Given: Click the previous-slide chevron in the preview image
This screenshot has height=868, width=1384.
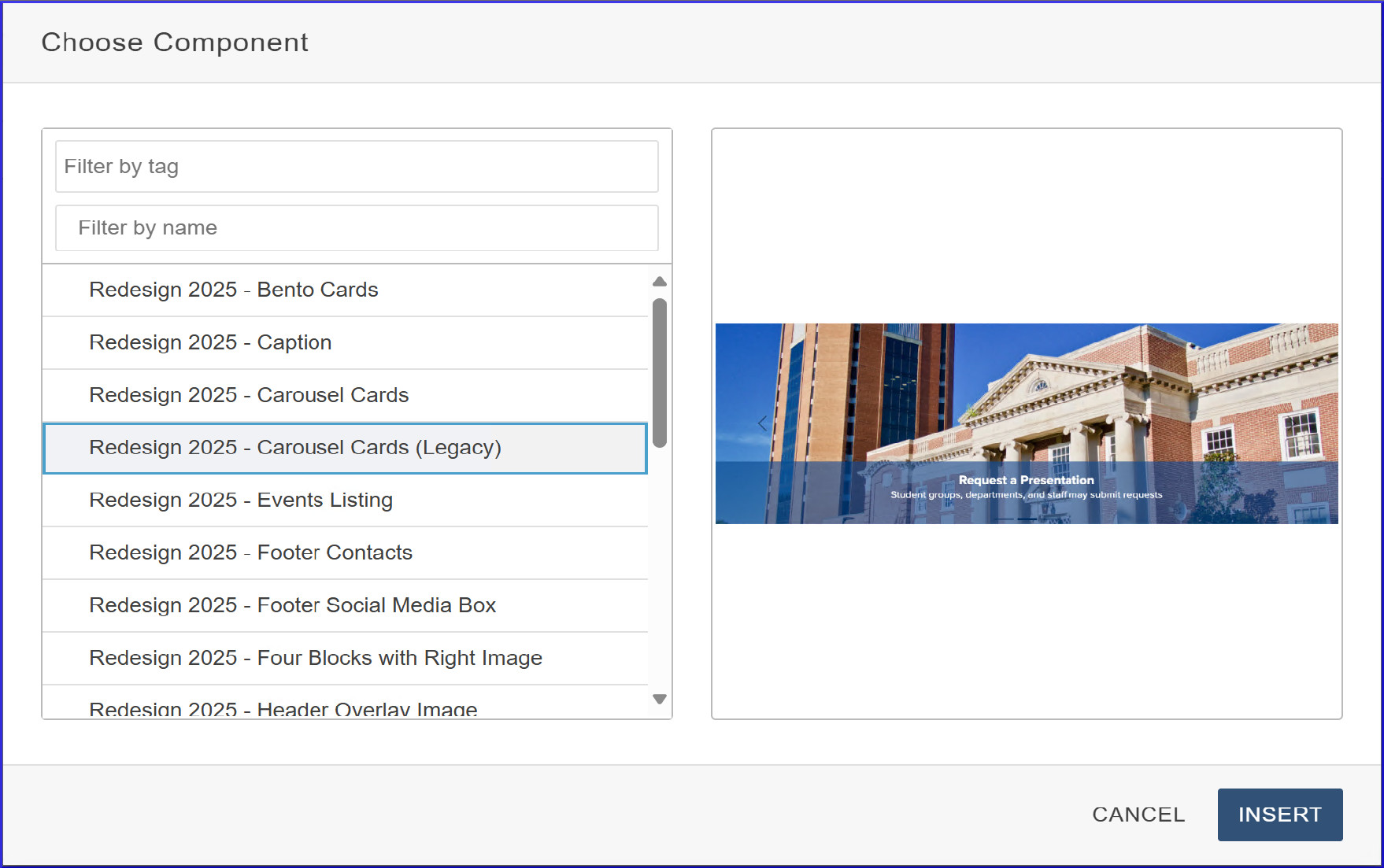Looking at the screenshot, I should tap(762, 423).
